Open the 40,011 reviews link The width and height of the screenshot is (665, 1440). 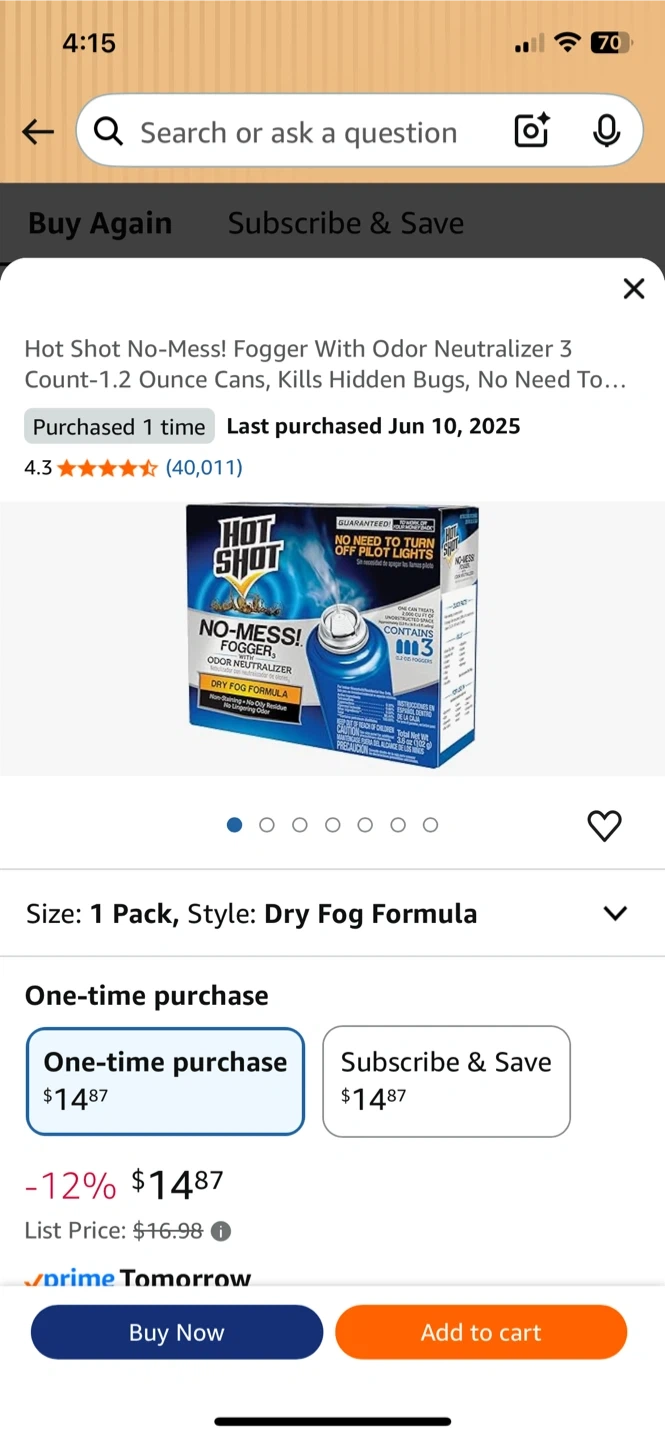204,467
